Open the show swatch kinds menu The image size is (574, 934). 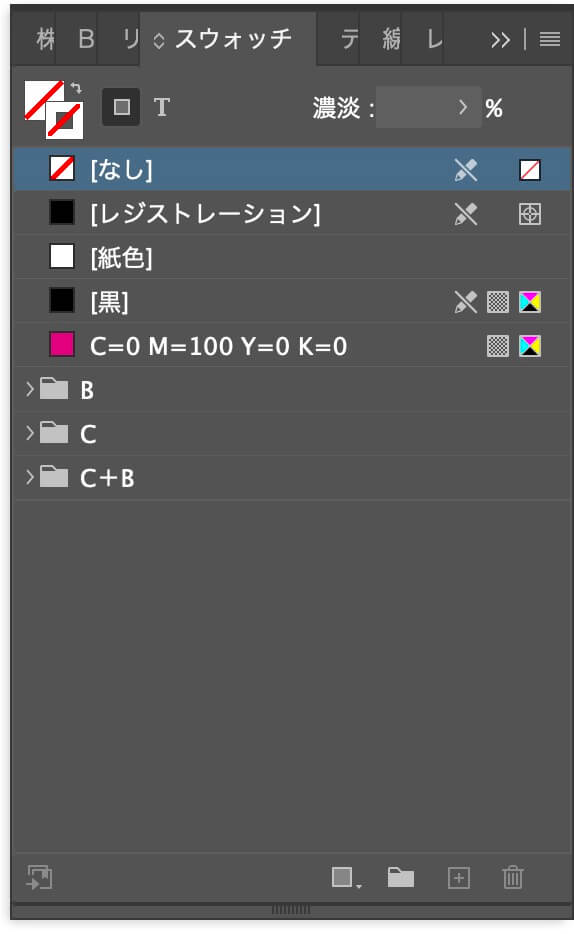click(x=346, y=877)
